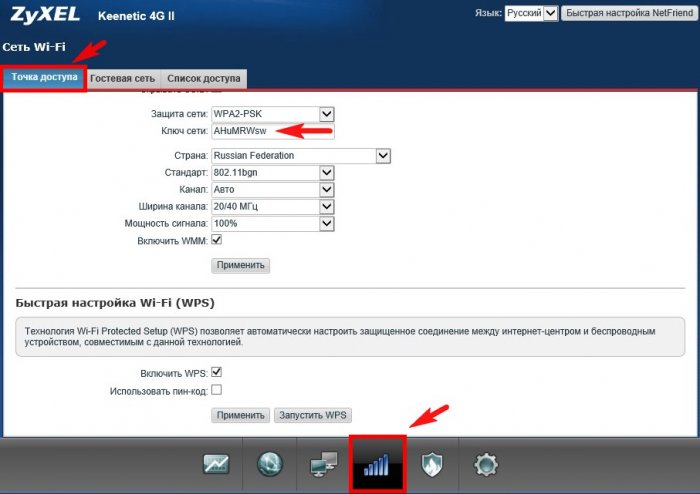The image size is (700, 494).
Task: Open the Защита сети WPA2-PSK dropdown
Action: pos(272,114)
